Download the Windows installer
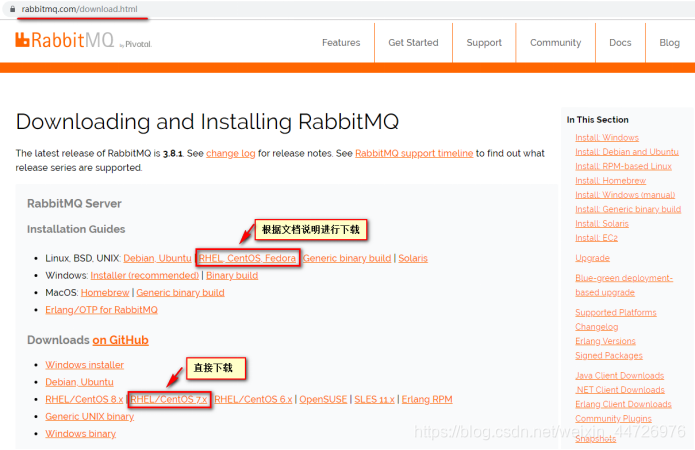The width and height of the screenshot is (695, 450). [85, 365]
